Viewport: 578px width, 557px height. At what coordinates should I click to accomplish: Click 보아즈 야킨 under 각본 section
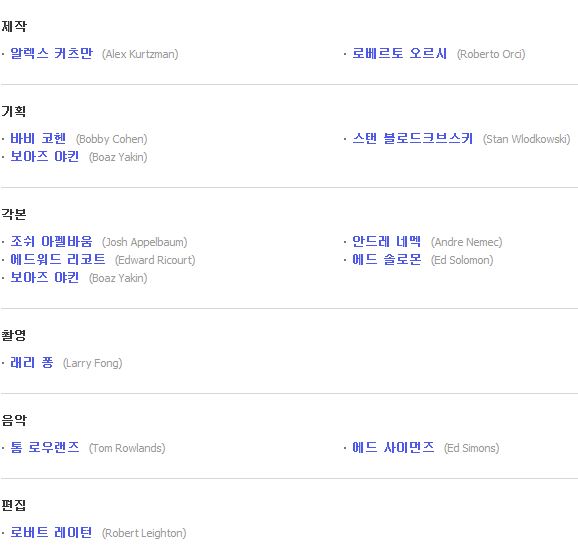[x=45, y=278]
